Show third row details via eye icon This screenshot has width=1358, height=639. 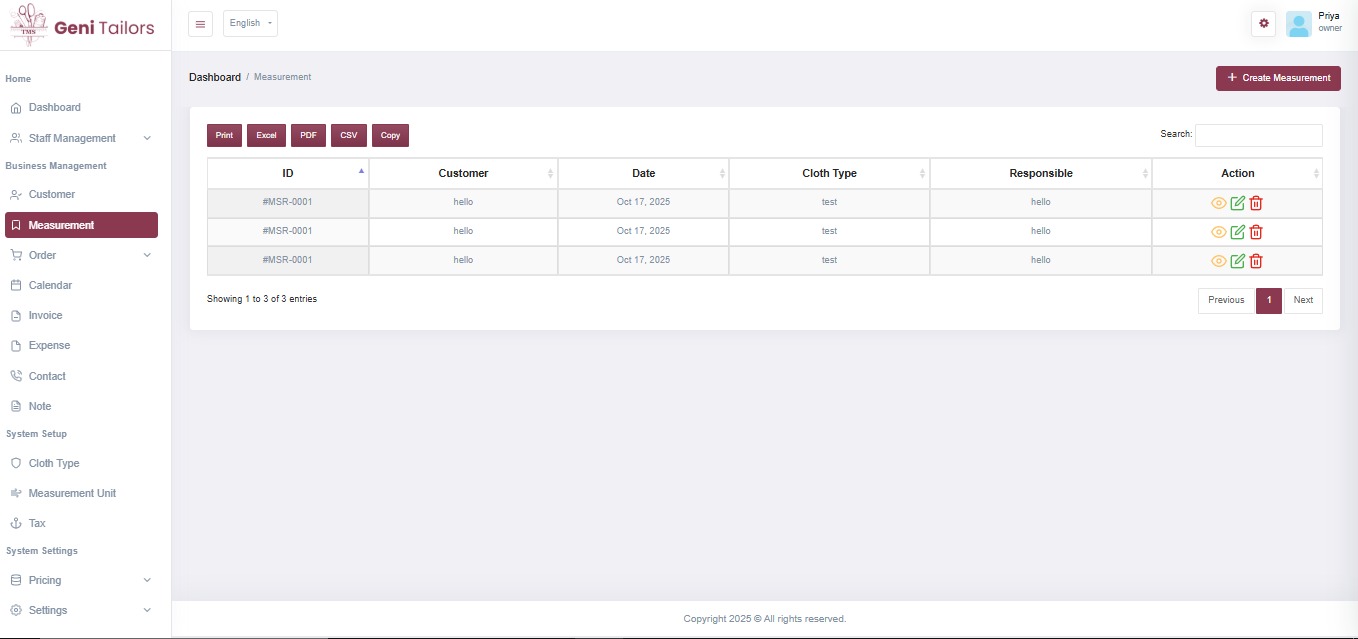(x=1218, y=261)
